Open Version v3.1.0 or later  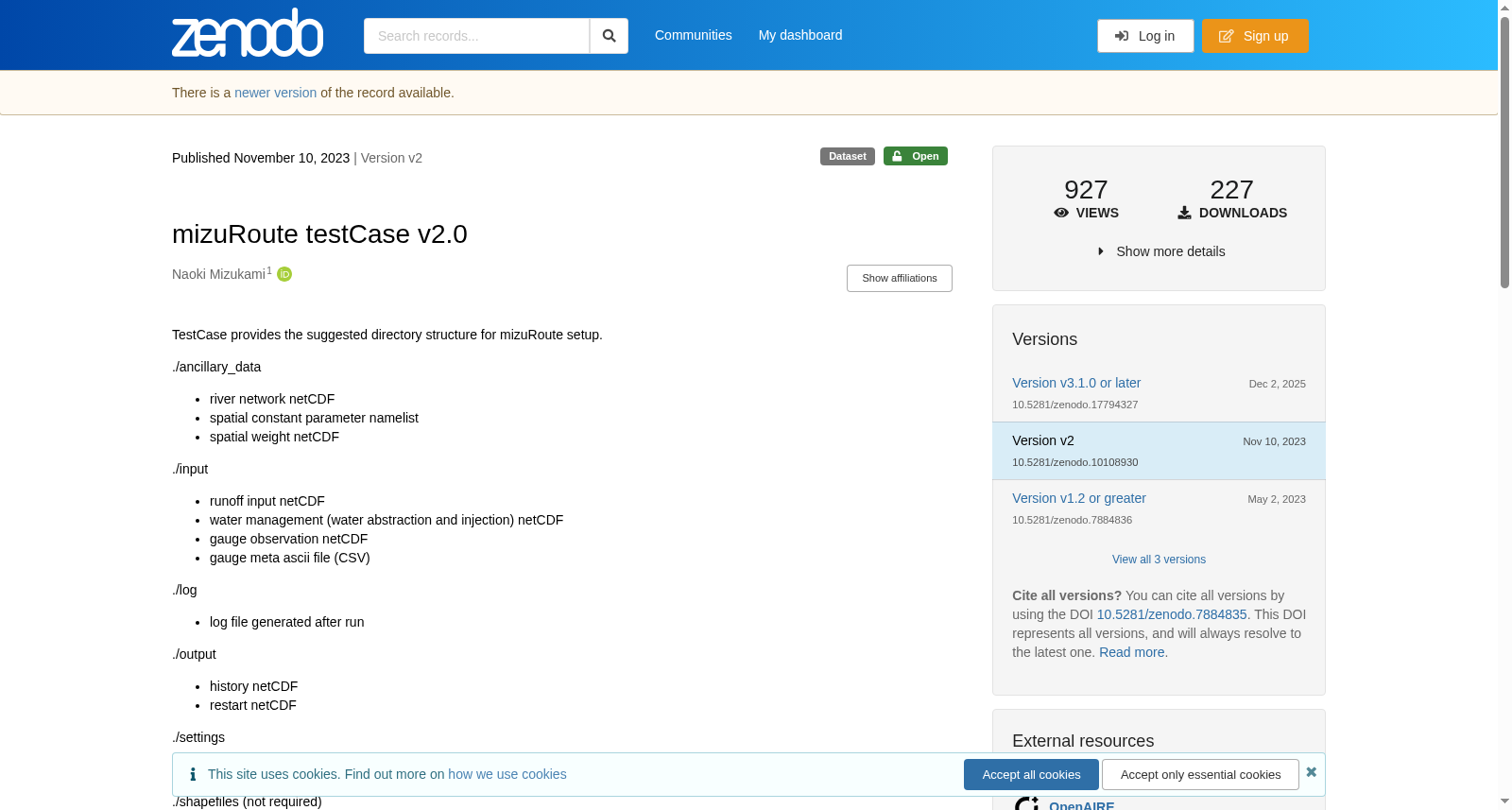pyautogui.click(x=1076, y=383)
